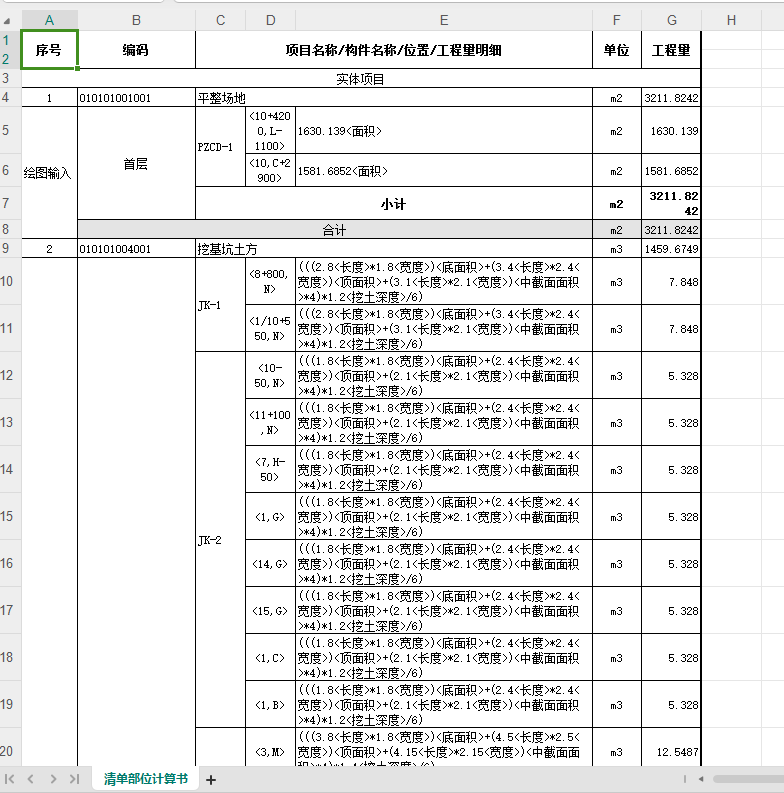Click position cell <15,G>
This screenshot has height=793, width=784.
(270, 610)
